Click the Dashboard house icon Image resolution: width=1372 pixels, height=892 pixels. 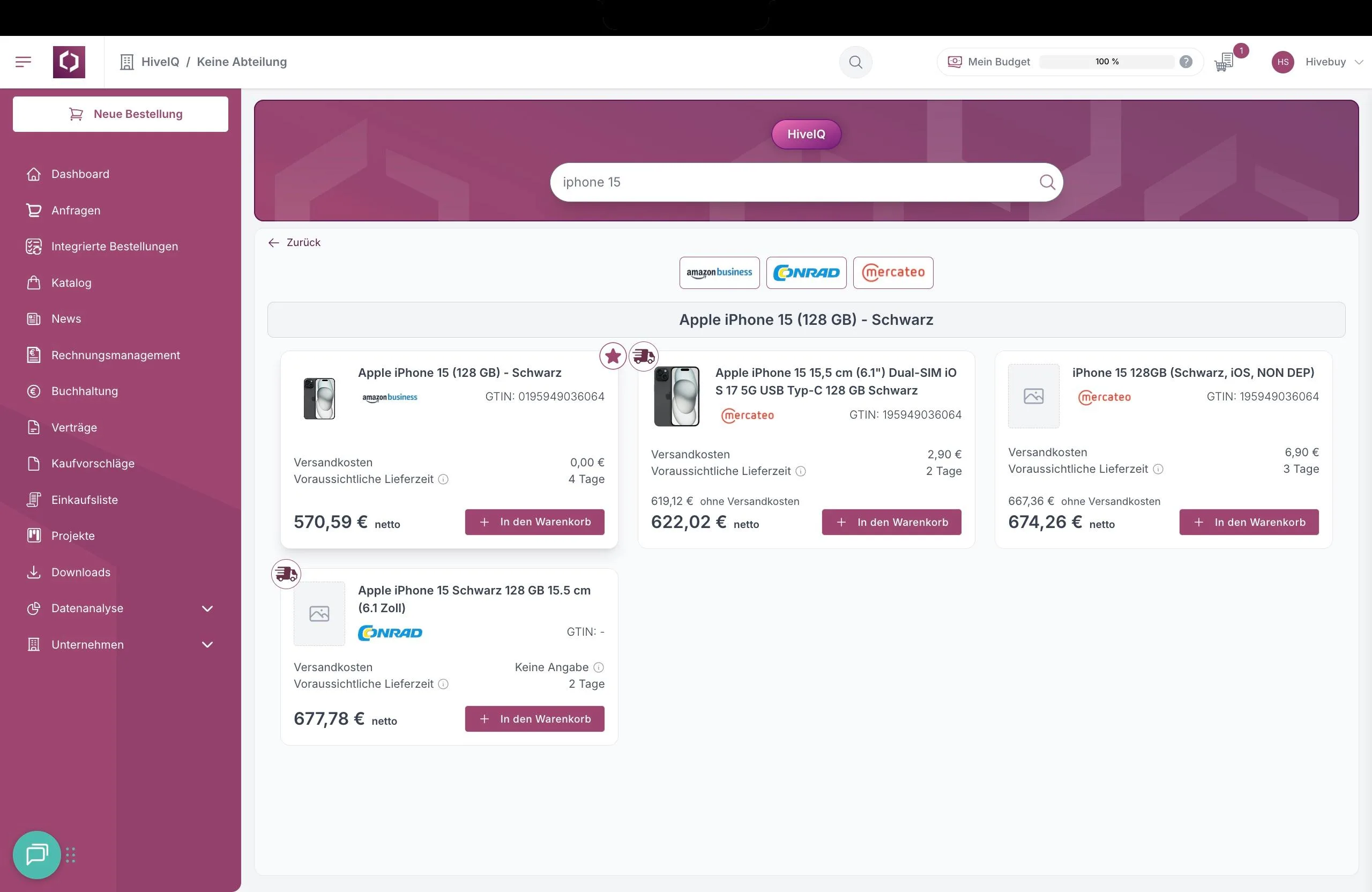pos(34,174)
